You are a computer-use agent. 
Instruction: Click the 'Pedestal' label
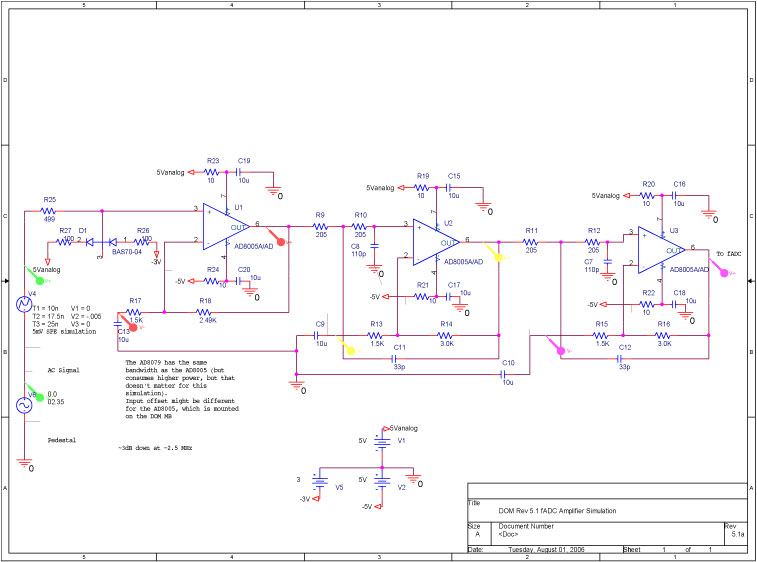tap(61, 440)
